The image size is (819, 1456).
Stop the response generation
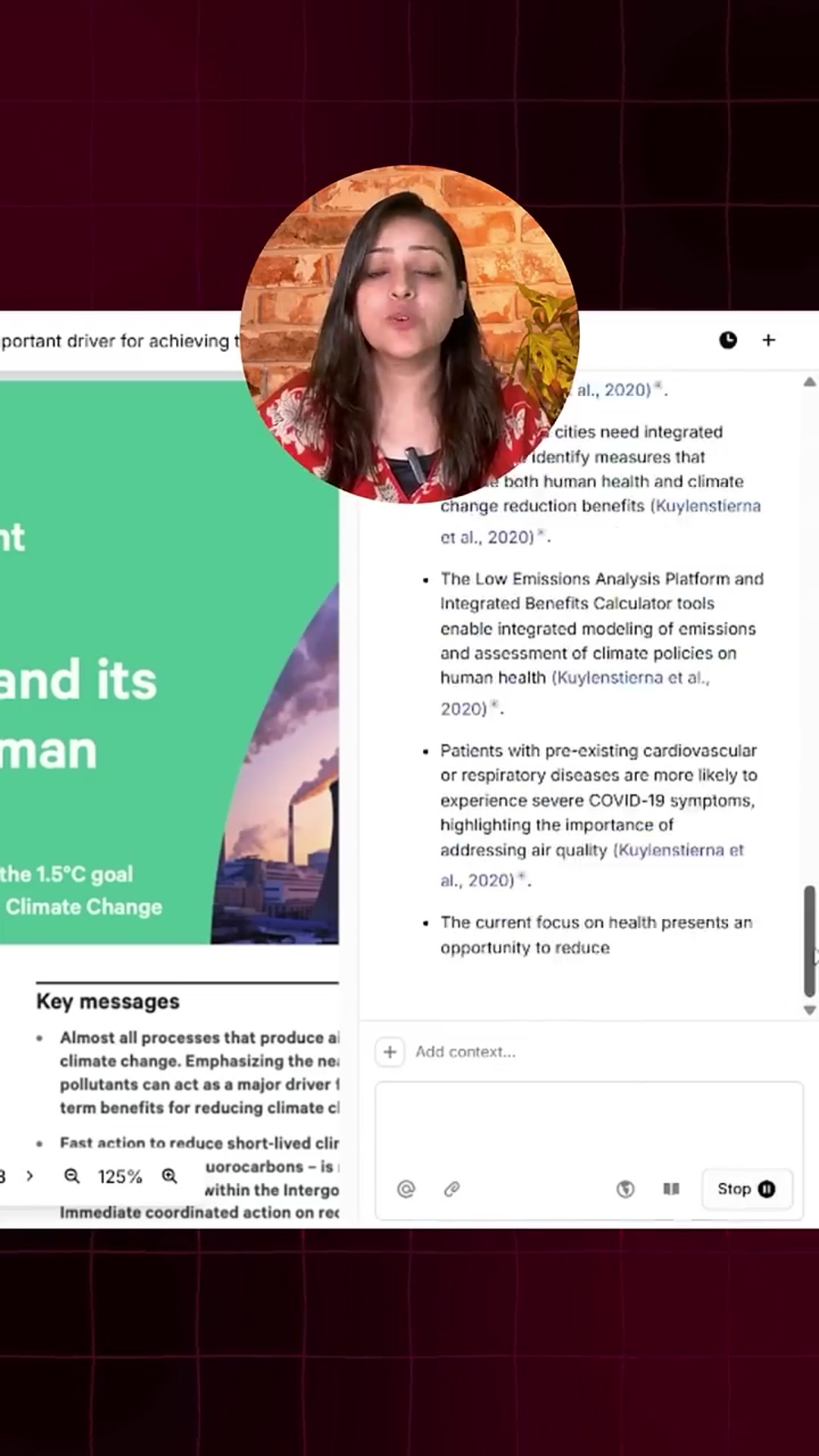coord(746,1189)
